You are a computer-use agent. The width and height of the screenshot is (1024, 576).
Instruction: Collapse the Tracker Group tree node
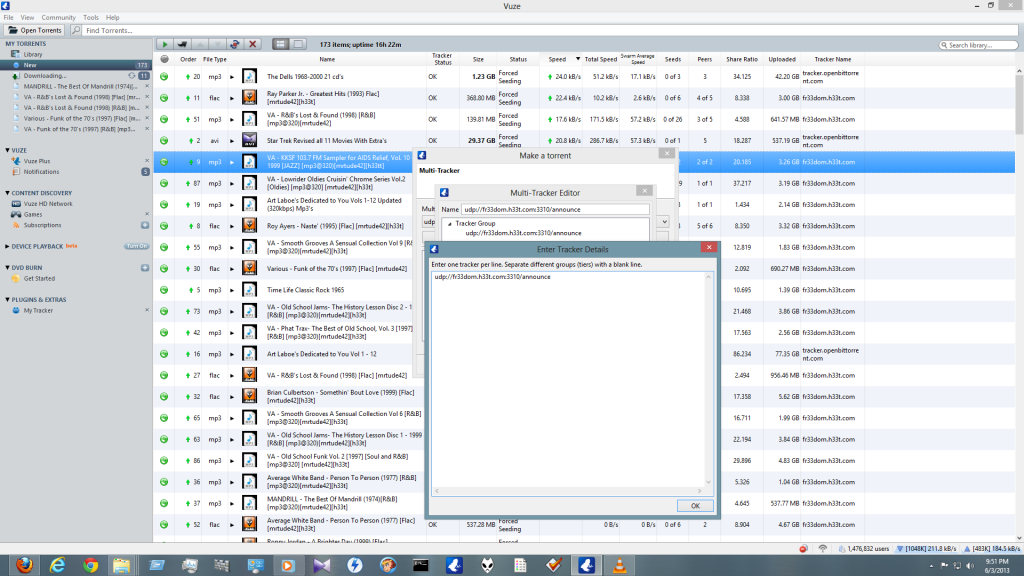(x=450, y=223)
